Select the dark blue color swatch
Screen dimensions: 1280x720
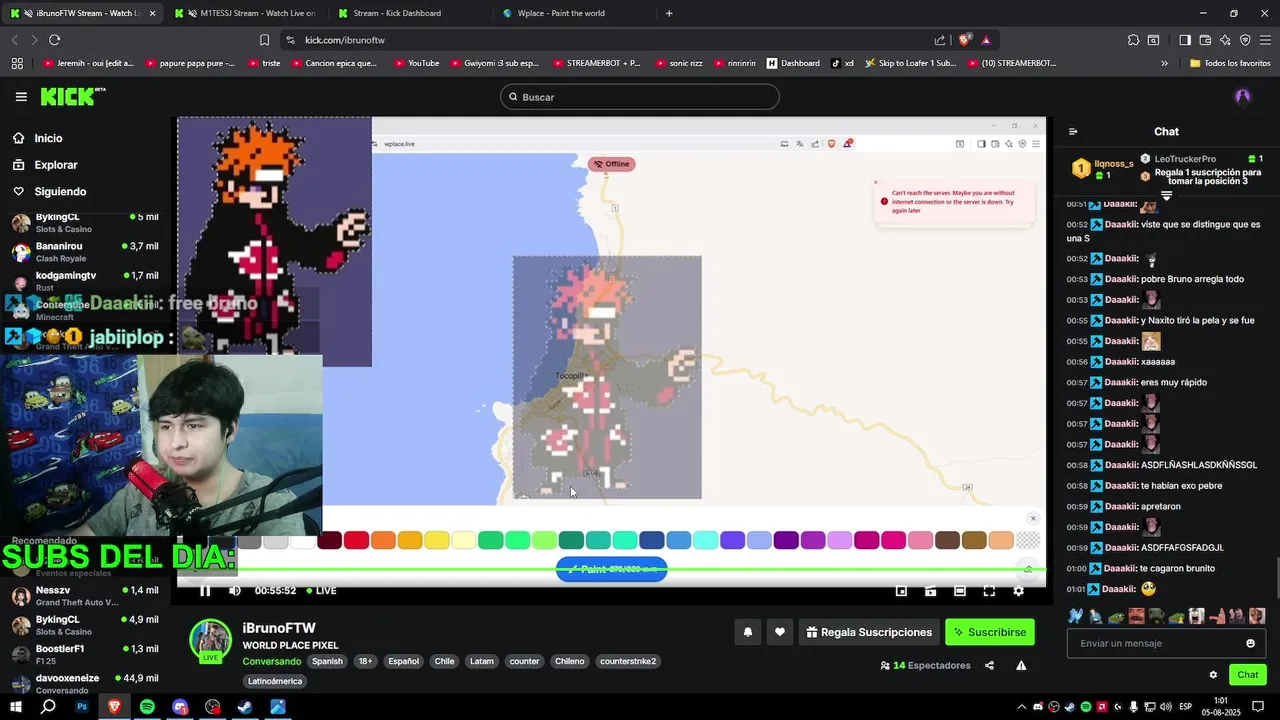652,541
